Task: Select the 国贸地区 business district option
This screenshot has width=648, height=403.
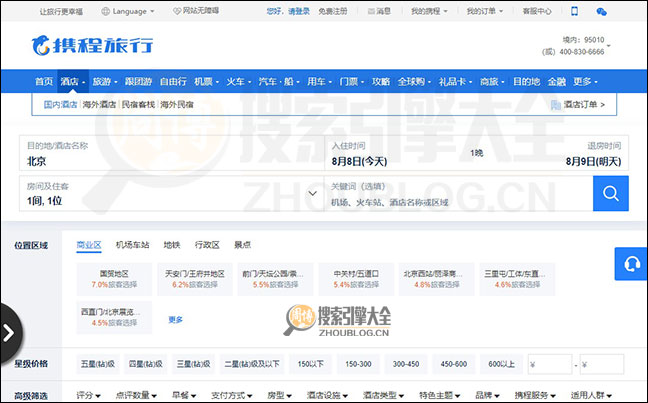Action: (x=113, y=277)
